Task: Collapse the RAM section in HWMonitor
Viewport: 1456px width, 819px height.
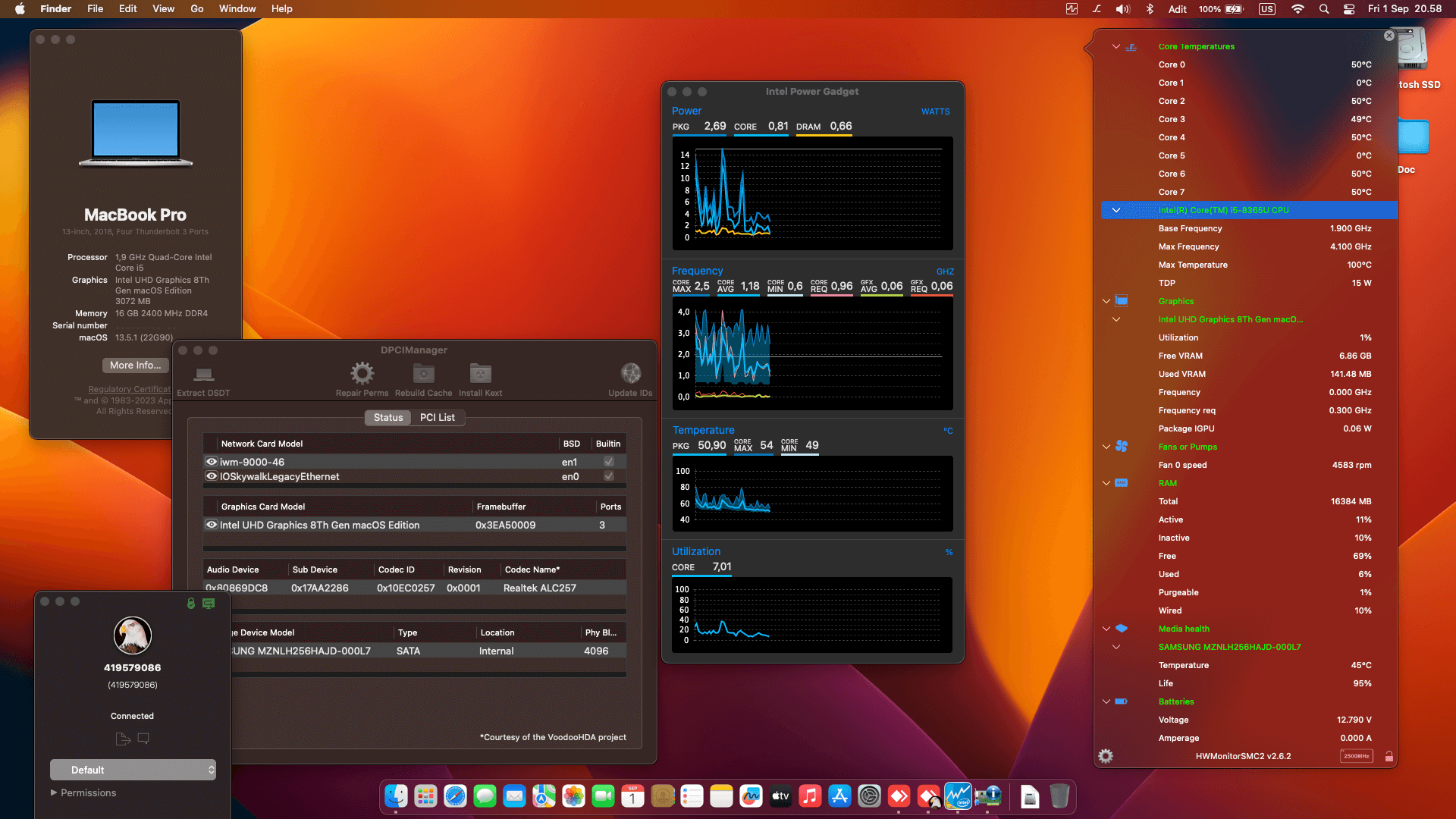Action: [1106, 482]
